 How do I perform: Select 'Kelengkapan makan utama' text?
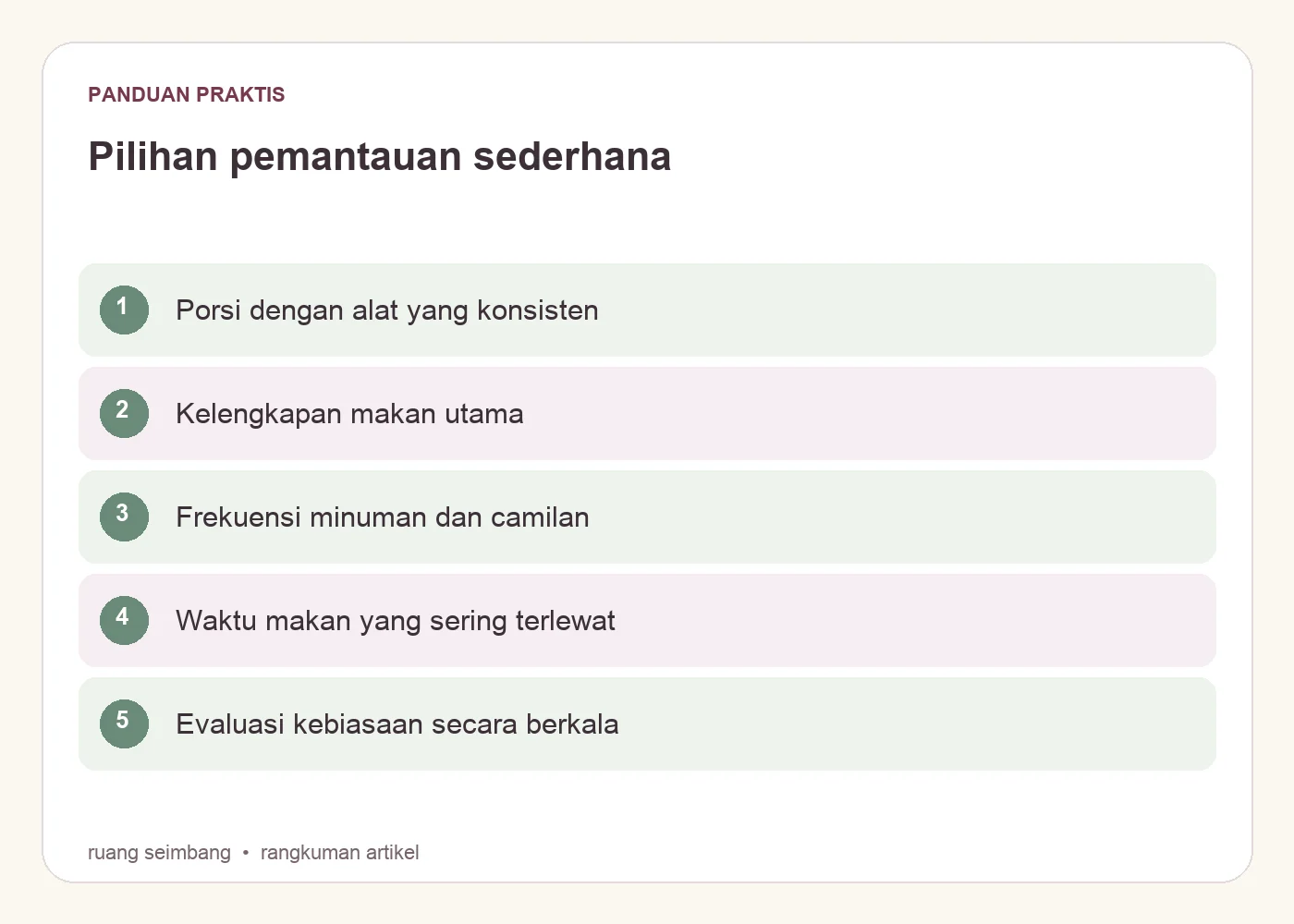(349, 414)
